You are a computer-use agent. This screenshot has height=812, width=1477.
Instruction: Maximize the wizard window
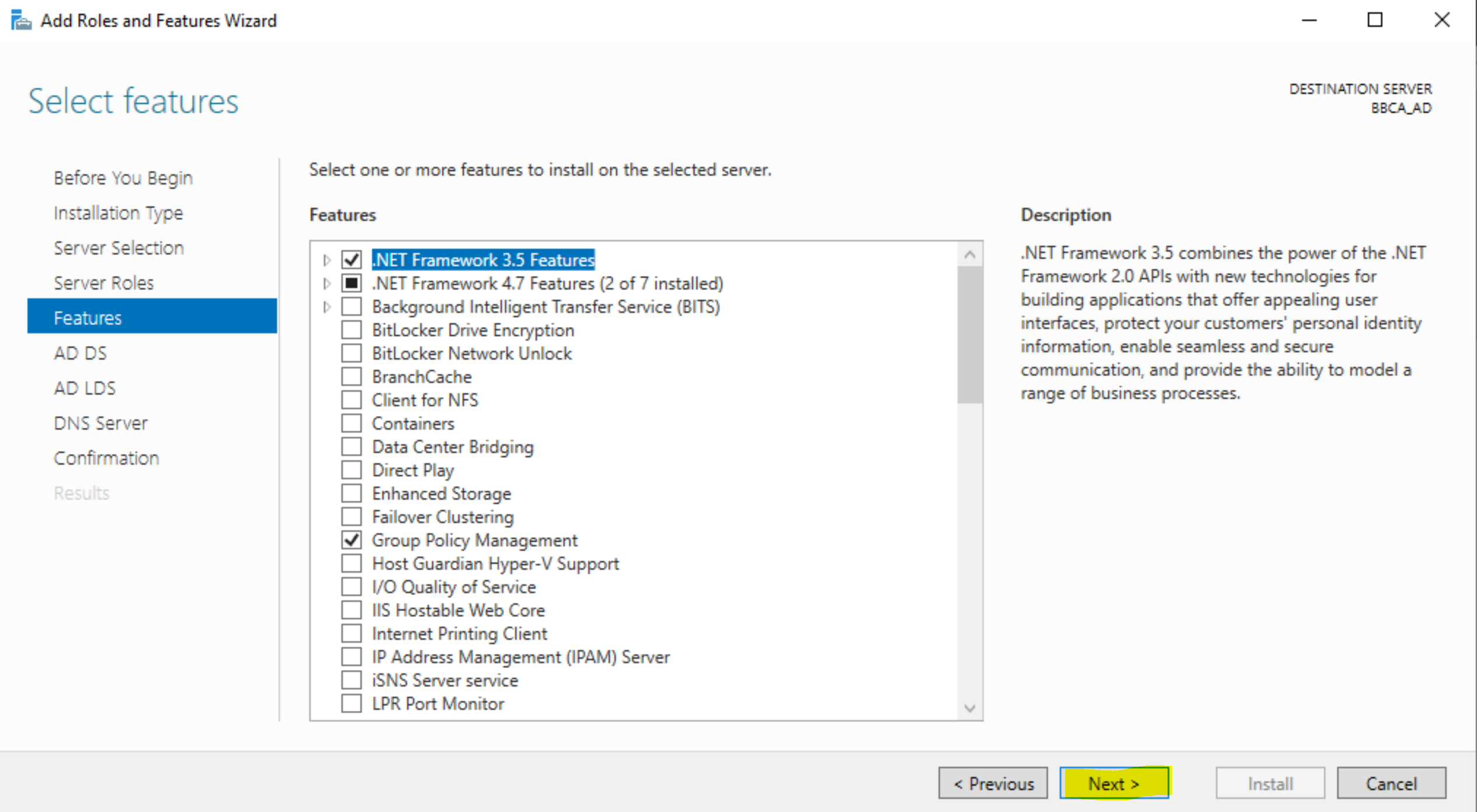1375,20
